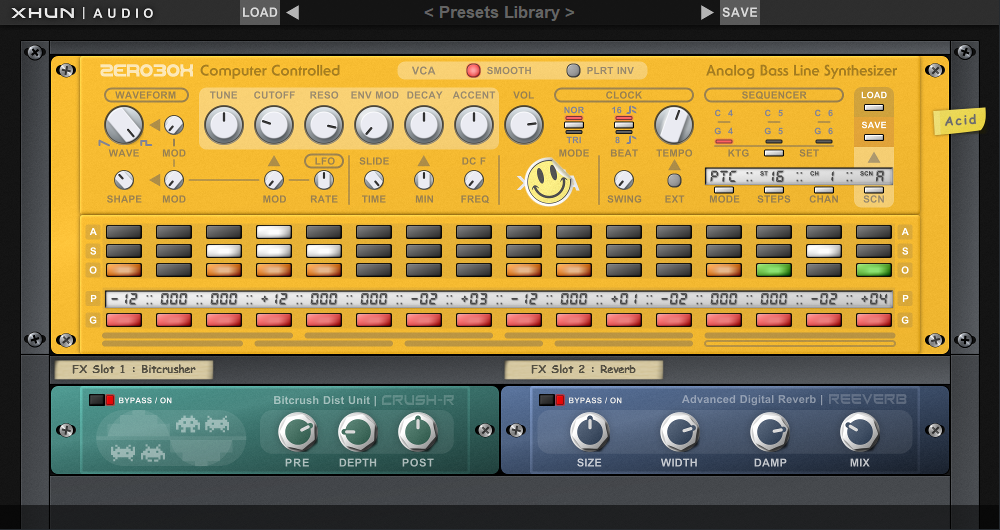Click the DECAY knob

[x=423, y=125]
